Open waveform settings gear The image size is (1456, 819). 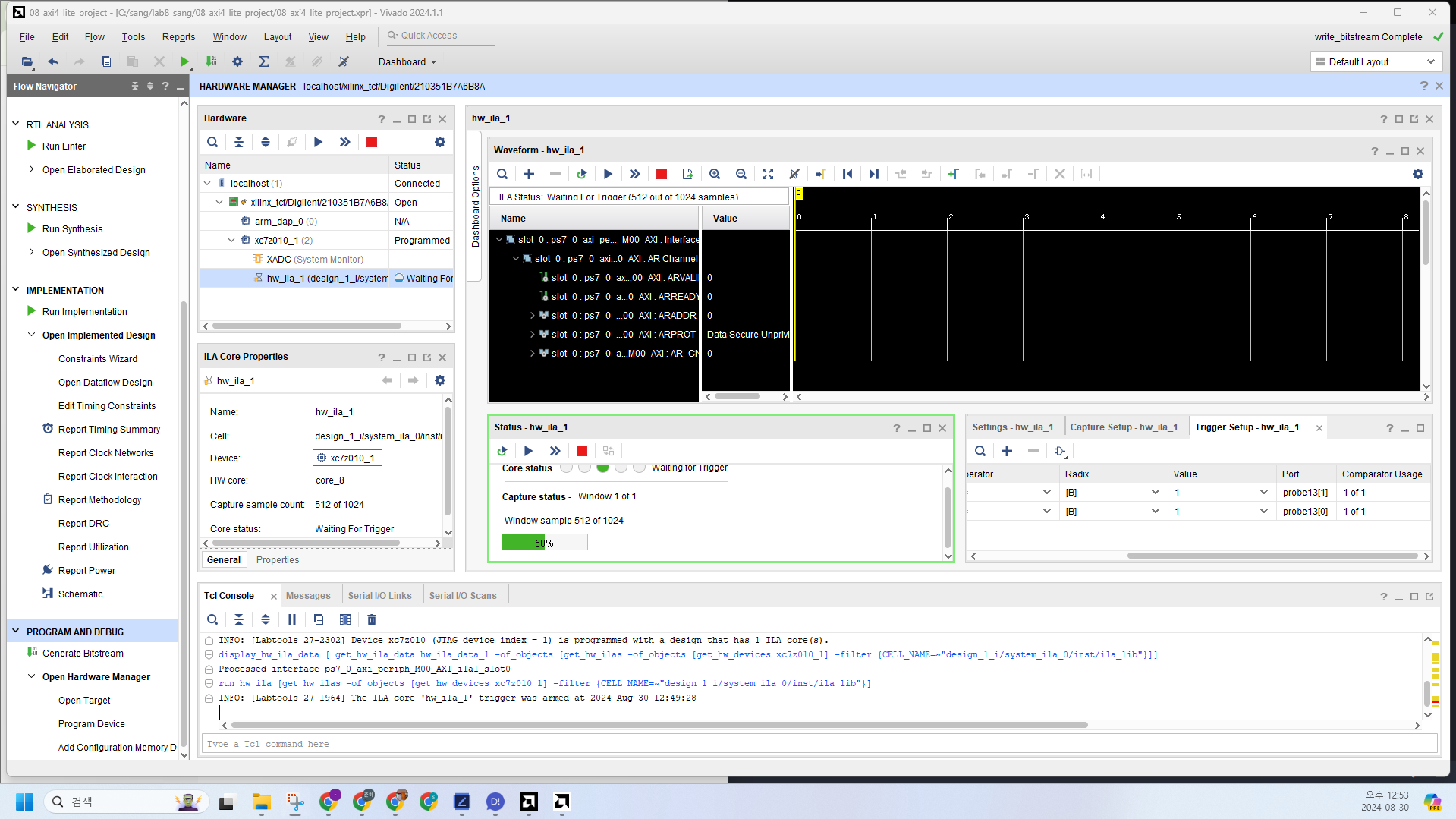(1417, 174)
